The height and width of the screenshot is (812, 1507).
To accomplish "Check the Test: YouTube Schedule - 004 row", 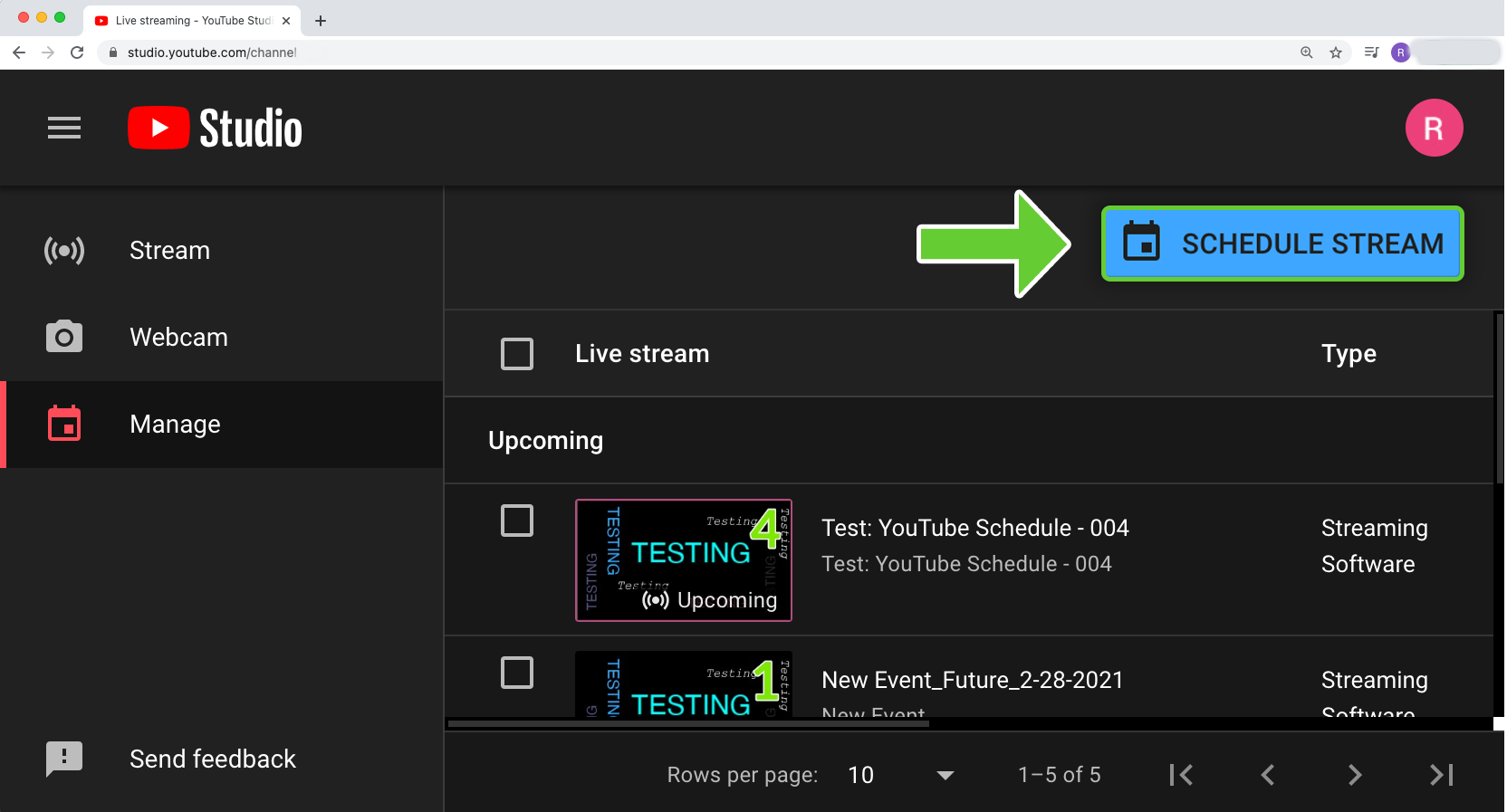I will point(517,521).
